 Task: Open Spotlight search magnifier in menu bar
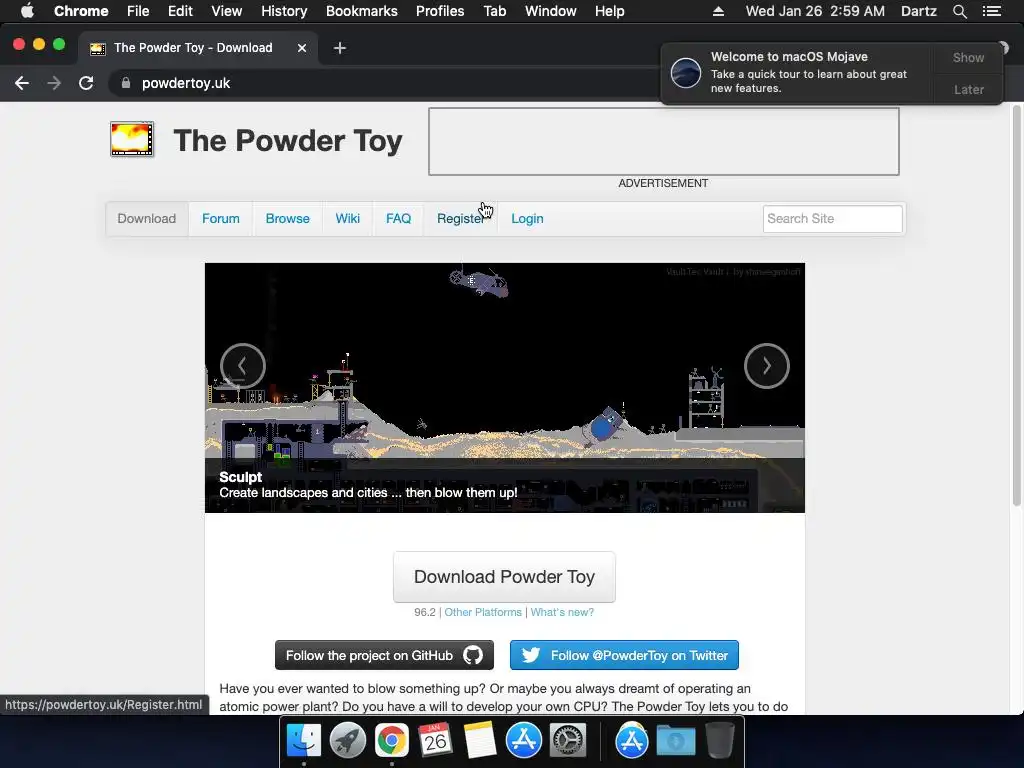pos(959,11)
